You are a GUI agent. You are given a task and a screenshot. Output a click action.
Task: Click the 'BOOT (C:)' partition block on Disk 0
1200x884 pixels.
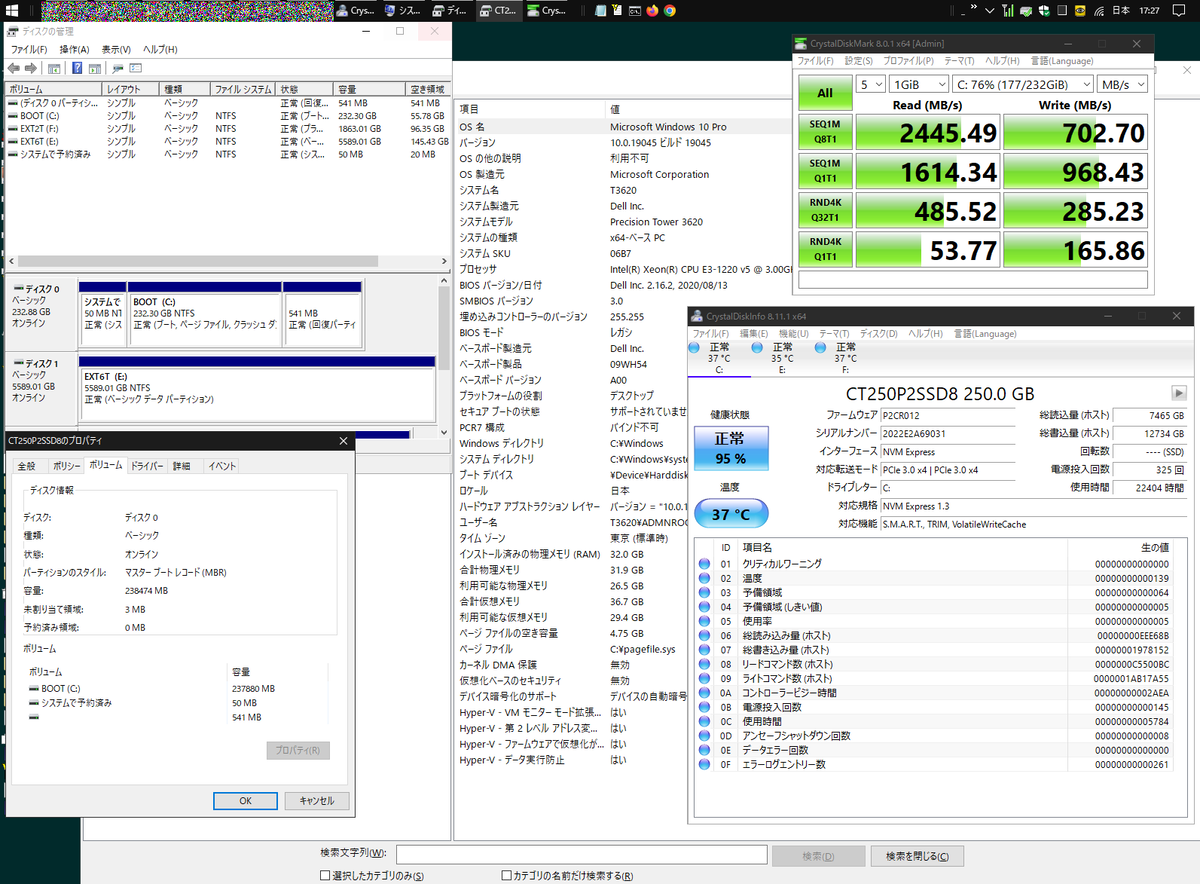205,314
